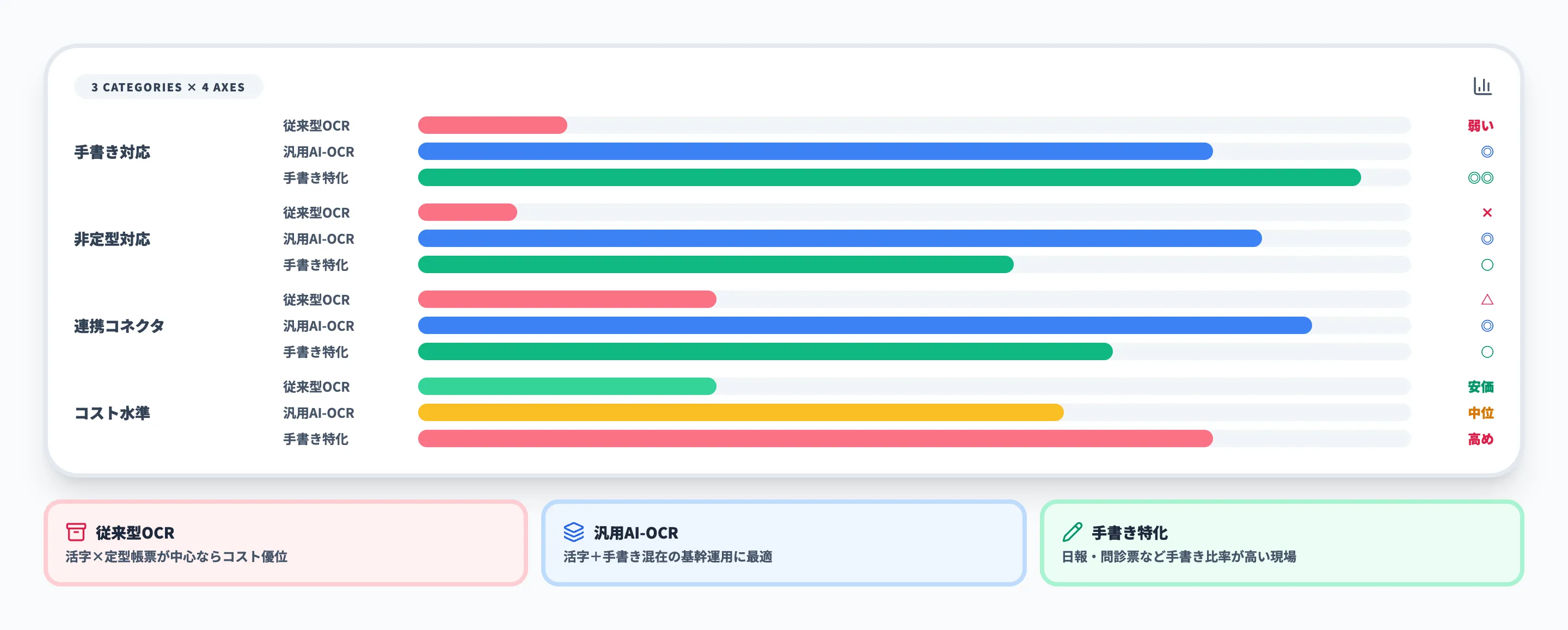1568x630 pixels.
Task: Select the pencil icon on the 手書き特化 card
Action: pyautogui.click(x=1074, y=532)
